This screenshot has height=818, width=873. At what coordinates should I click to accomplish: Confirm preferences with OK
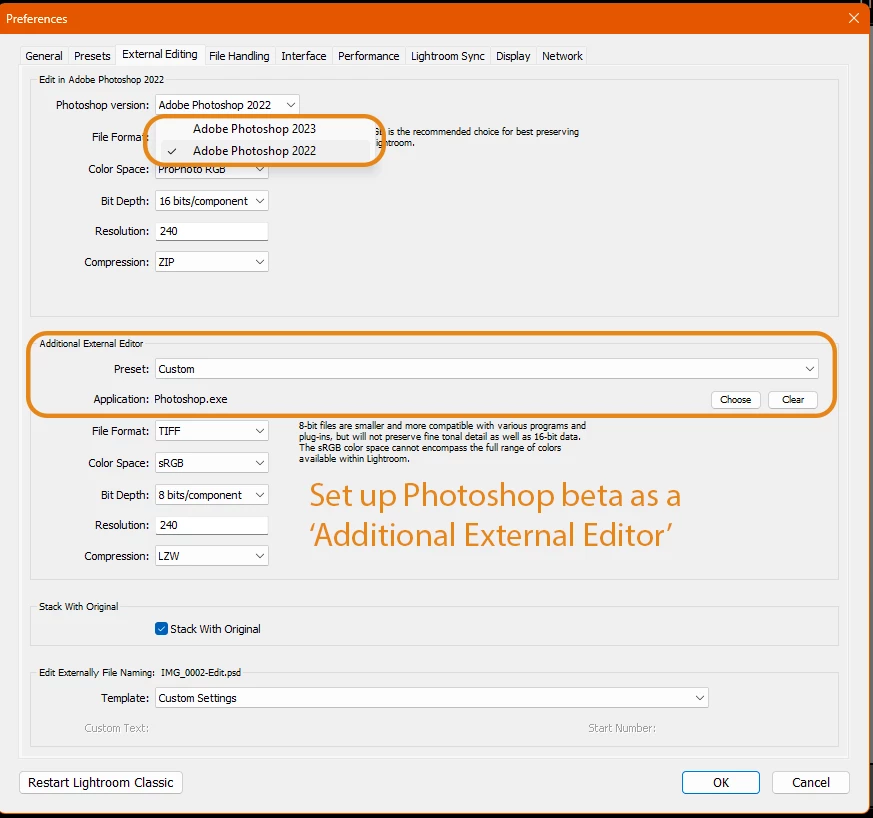pyautogui.click(x=720, y=782)
